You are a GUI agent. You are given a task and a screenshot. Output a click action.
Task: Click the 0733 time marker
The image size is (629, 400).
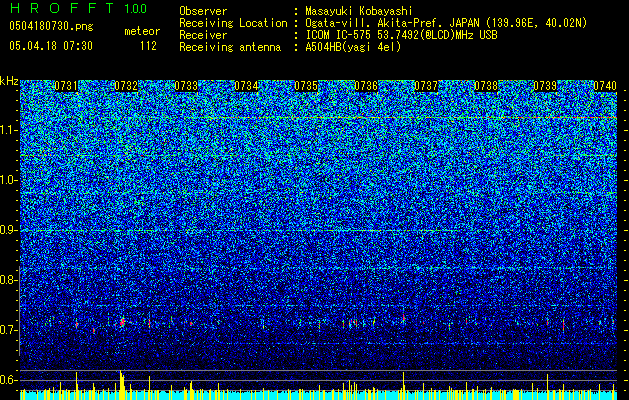pyautogui.click(x=186, y=86)
